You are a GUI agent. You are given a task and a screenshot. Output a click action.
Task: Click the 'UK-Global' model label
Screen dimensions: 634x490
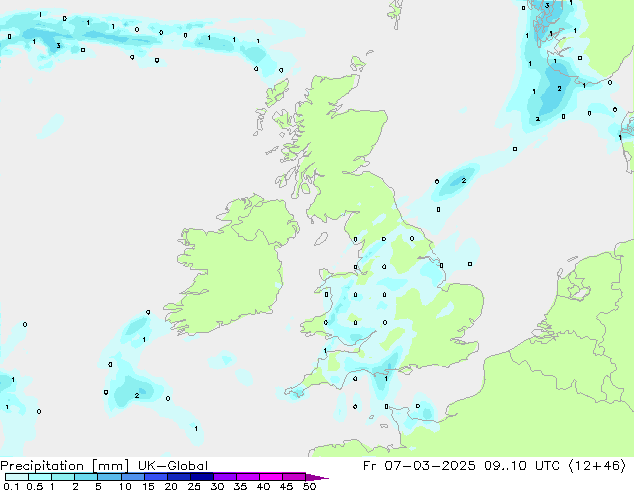[x=173, y=466]
